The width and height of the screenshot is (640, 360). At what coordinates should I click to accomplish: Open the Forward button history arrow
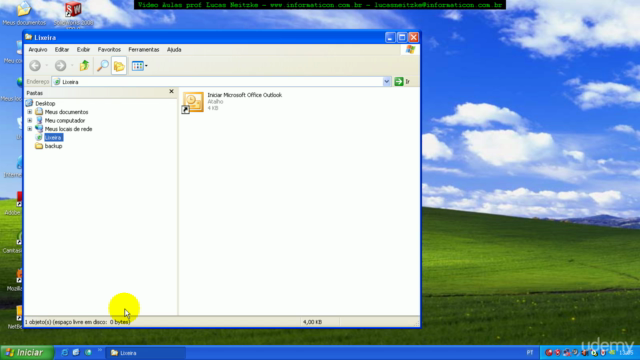[x=72, y=65]
